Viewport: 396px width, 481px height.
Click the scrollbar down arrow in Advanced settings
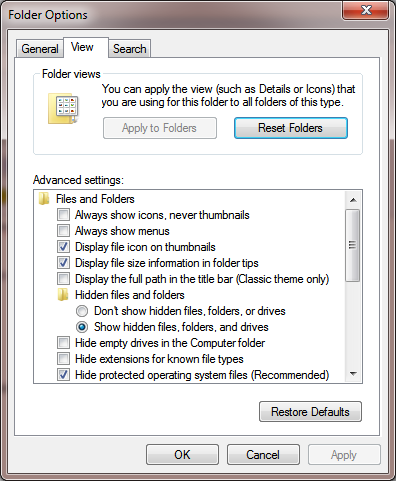click(x=353, y=374)
